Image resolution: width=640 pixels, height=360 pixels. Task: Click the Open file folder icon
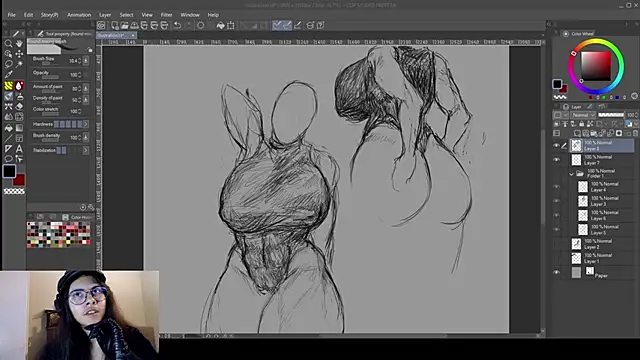tap(124, 25)
